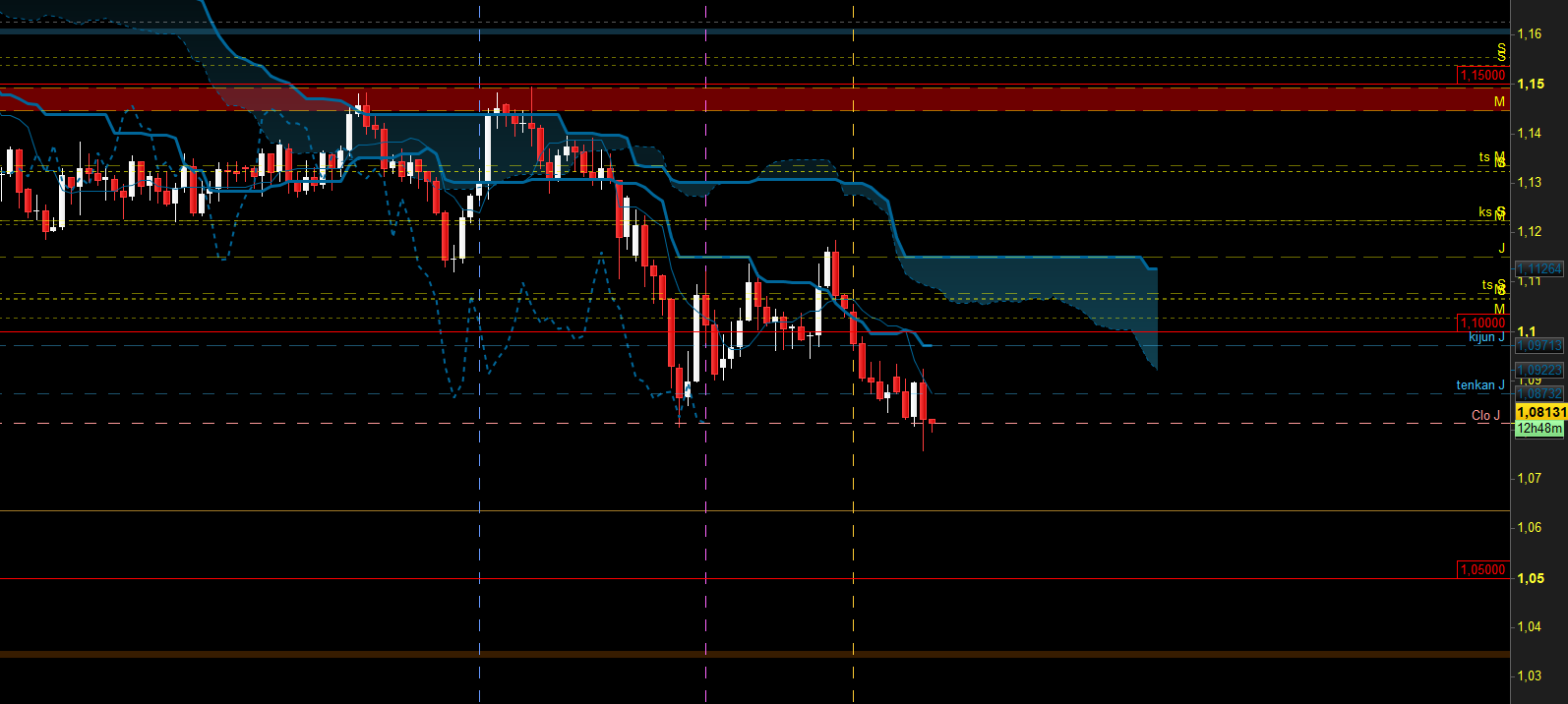Click the 1,16 axis price label

pos(1530,33)
